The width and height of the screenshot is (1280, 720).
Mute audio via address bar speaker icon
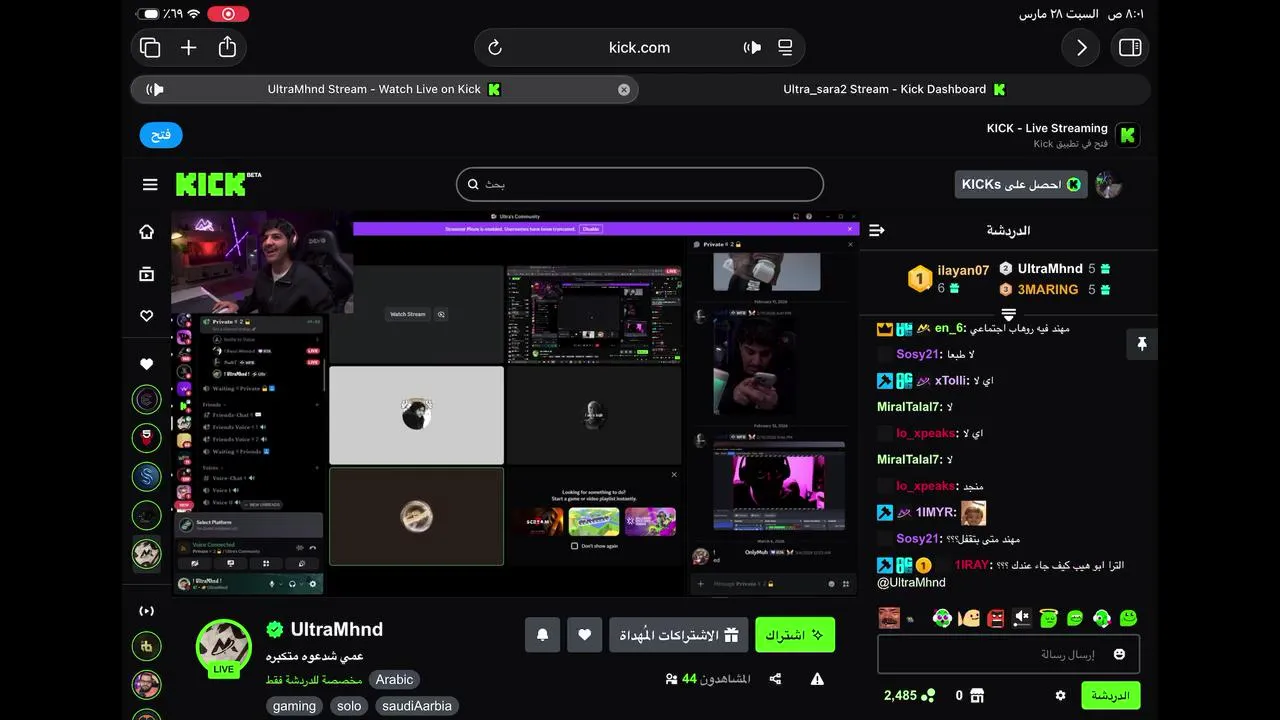pos(752,47)
